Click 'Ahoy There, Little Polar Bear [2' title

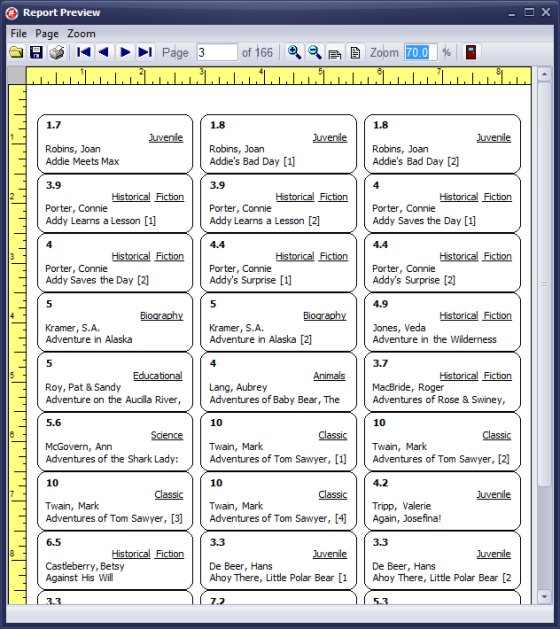click(442, 578)
